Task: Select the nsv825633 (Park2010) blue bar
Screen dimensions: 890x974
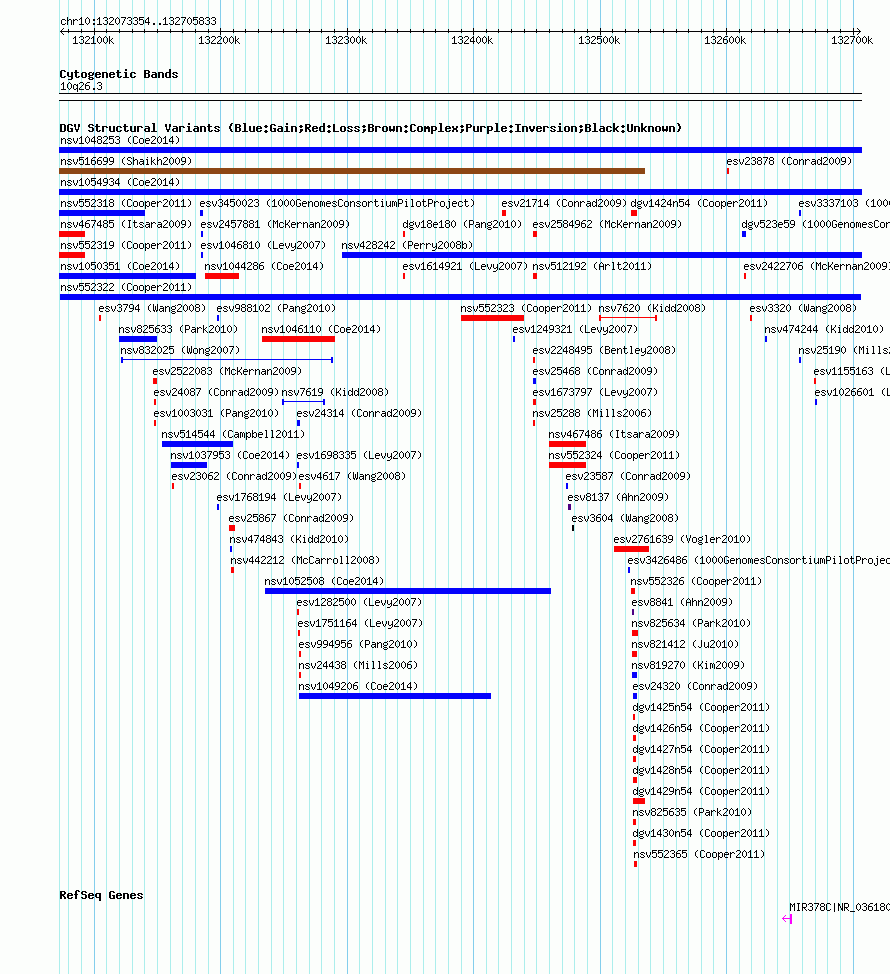Action: (x=138, y=339)
